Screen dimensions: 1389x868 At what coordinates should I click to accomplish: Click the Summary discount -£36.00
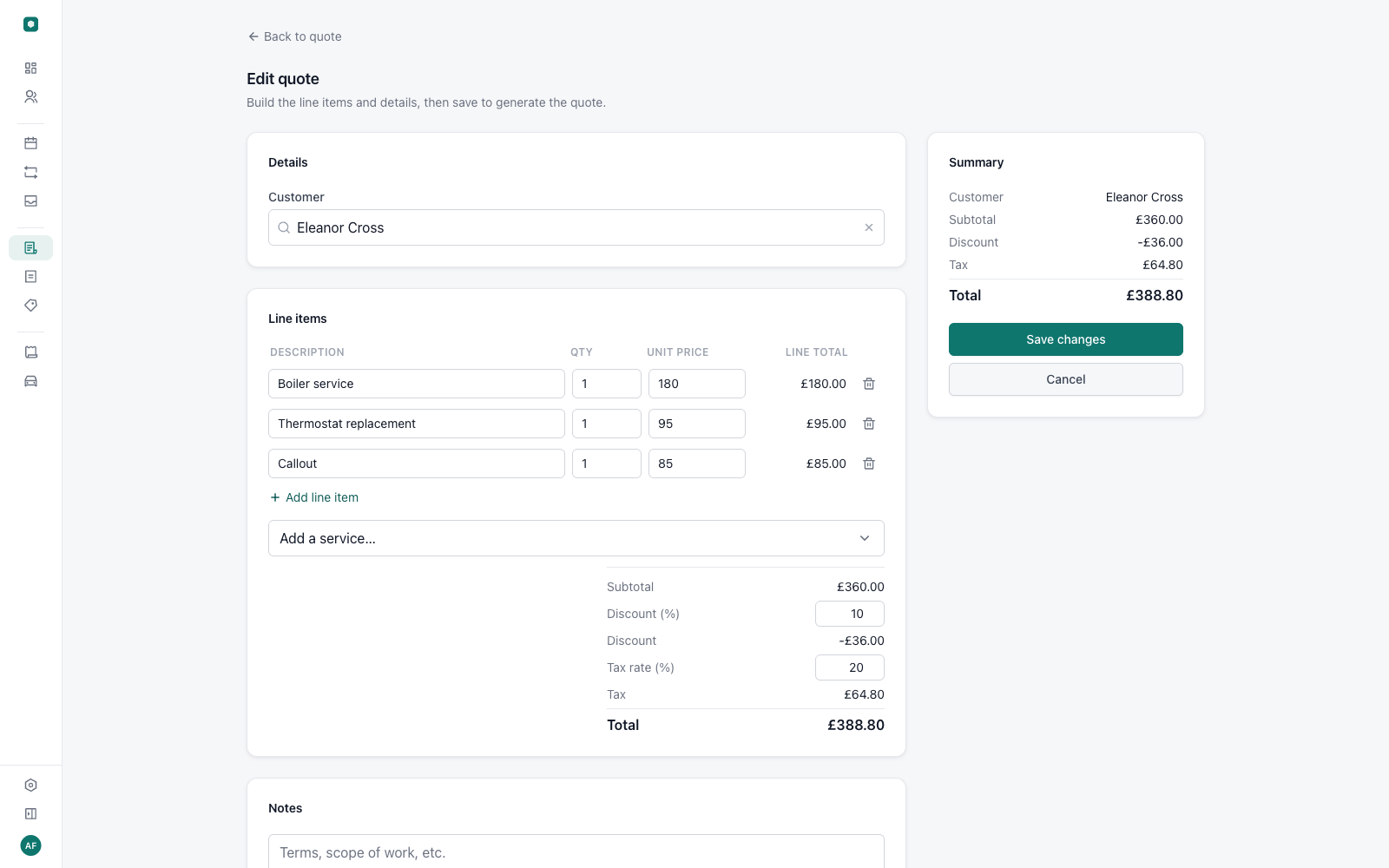[x=1160, y=242]
